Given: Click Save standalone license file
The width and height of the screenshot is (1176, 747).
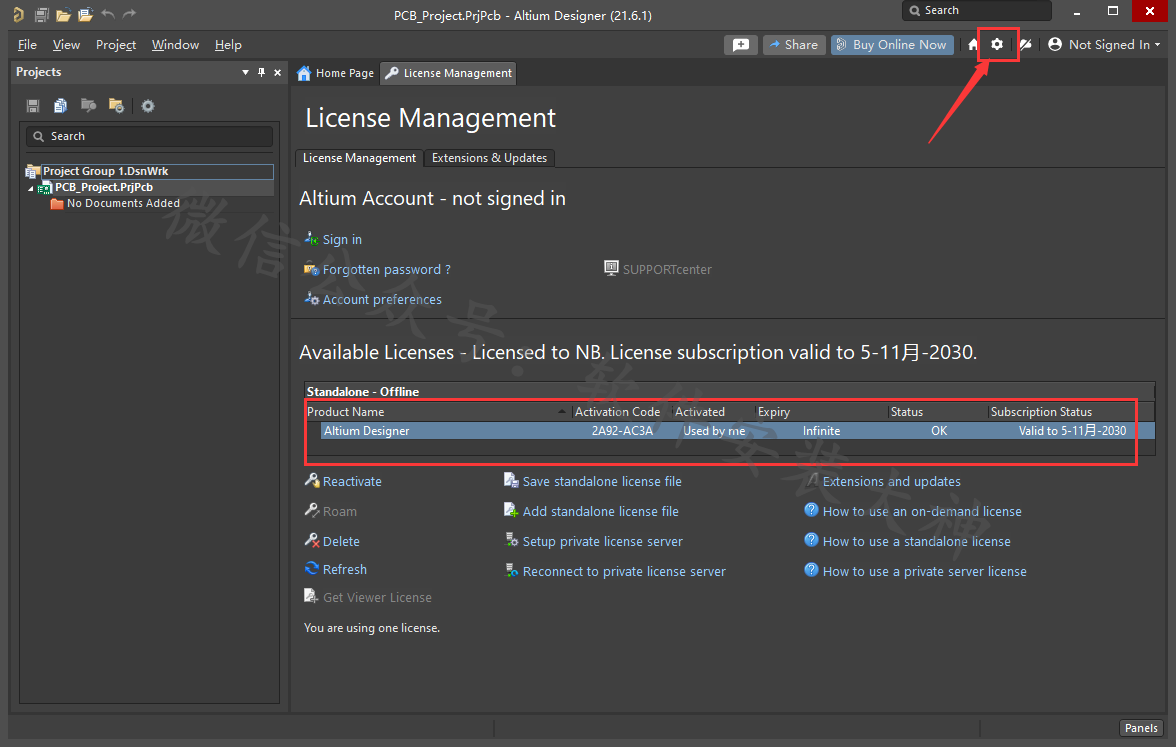Looking at the screenshot, I should (x=602, y=482).
